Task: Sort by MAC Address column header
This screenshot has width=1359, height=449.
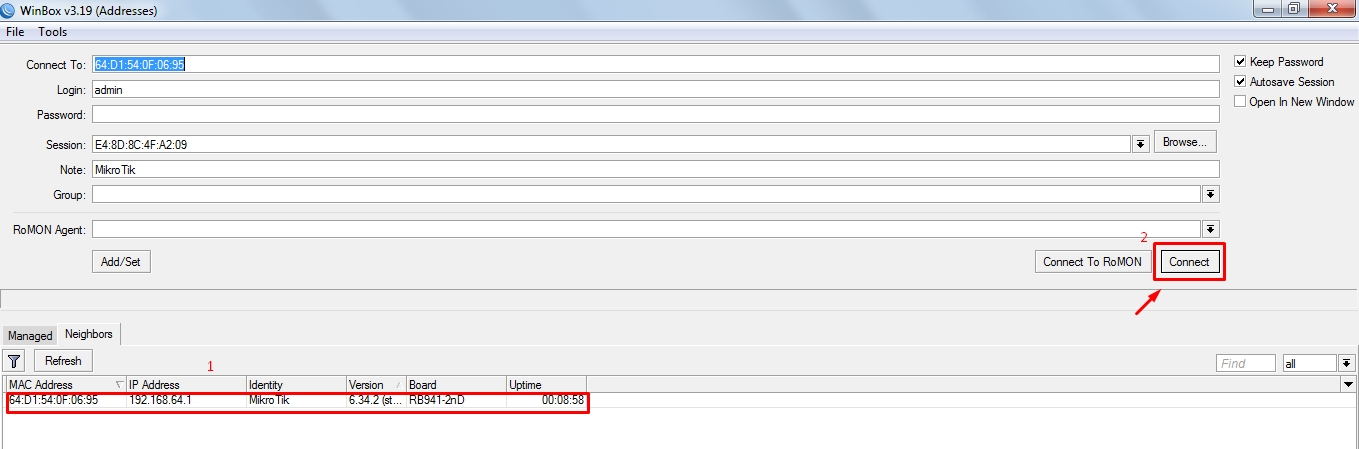Action: point(66,385)
